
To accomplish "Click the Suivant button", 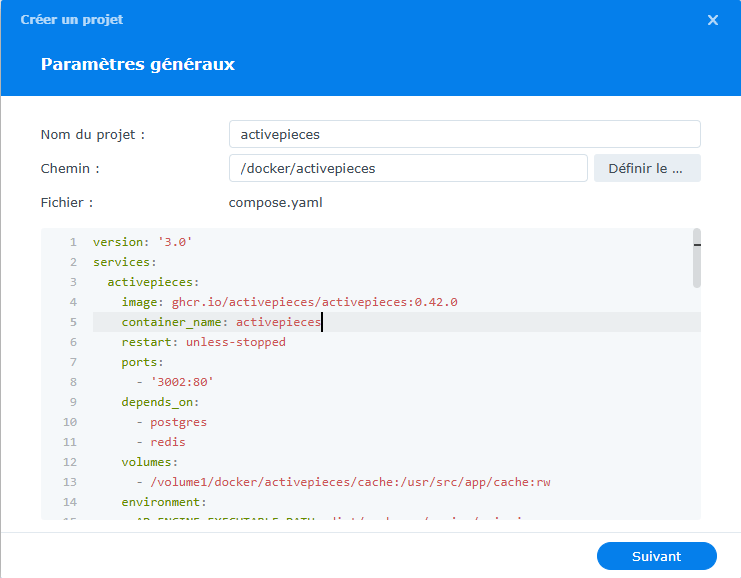I will click(656, 556).
